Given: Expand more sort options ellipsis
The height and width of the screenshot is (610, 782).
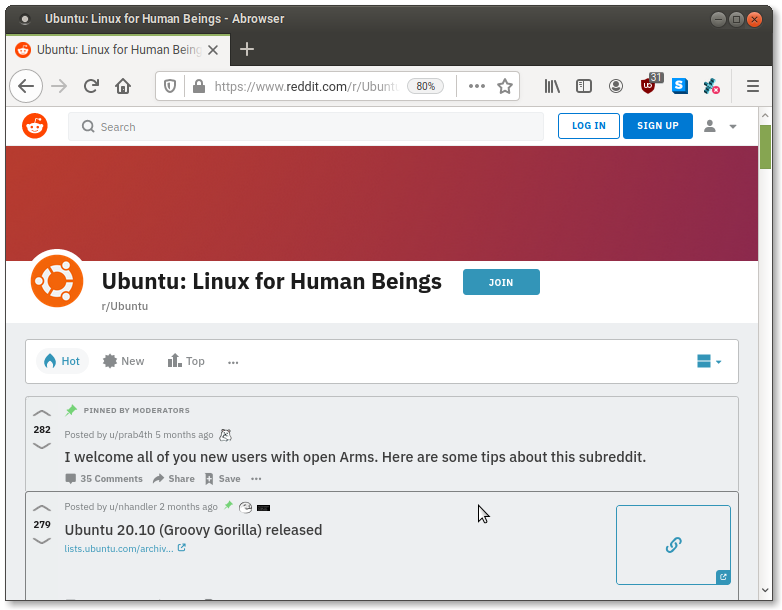Looking at the screenshot, I should tap(233, 362).
